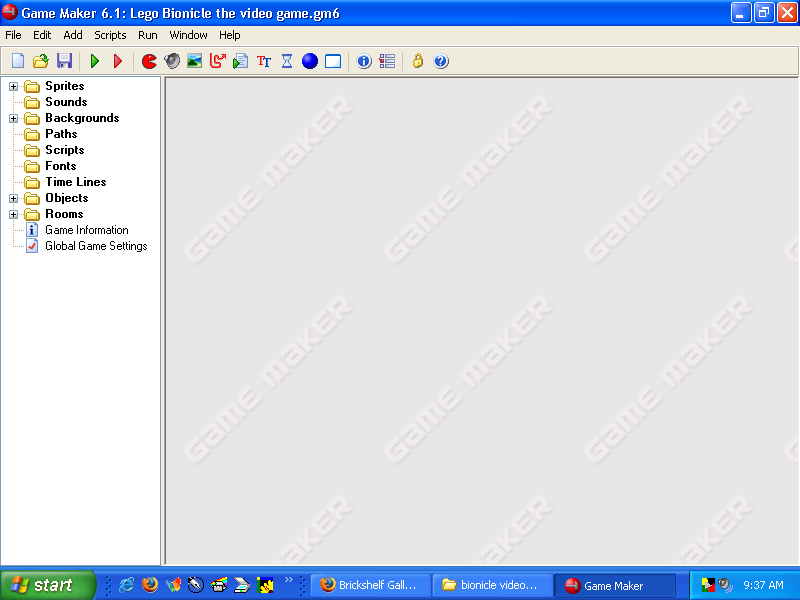The height and width of the screenshot is (600, 800).
Task: Open the Run menu in the menu bar
Action: pyautogui.click(x=147, y=35)
